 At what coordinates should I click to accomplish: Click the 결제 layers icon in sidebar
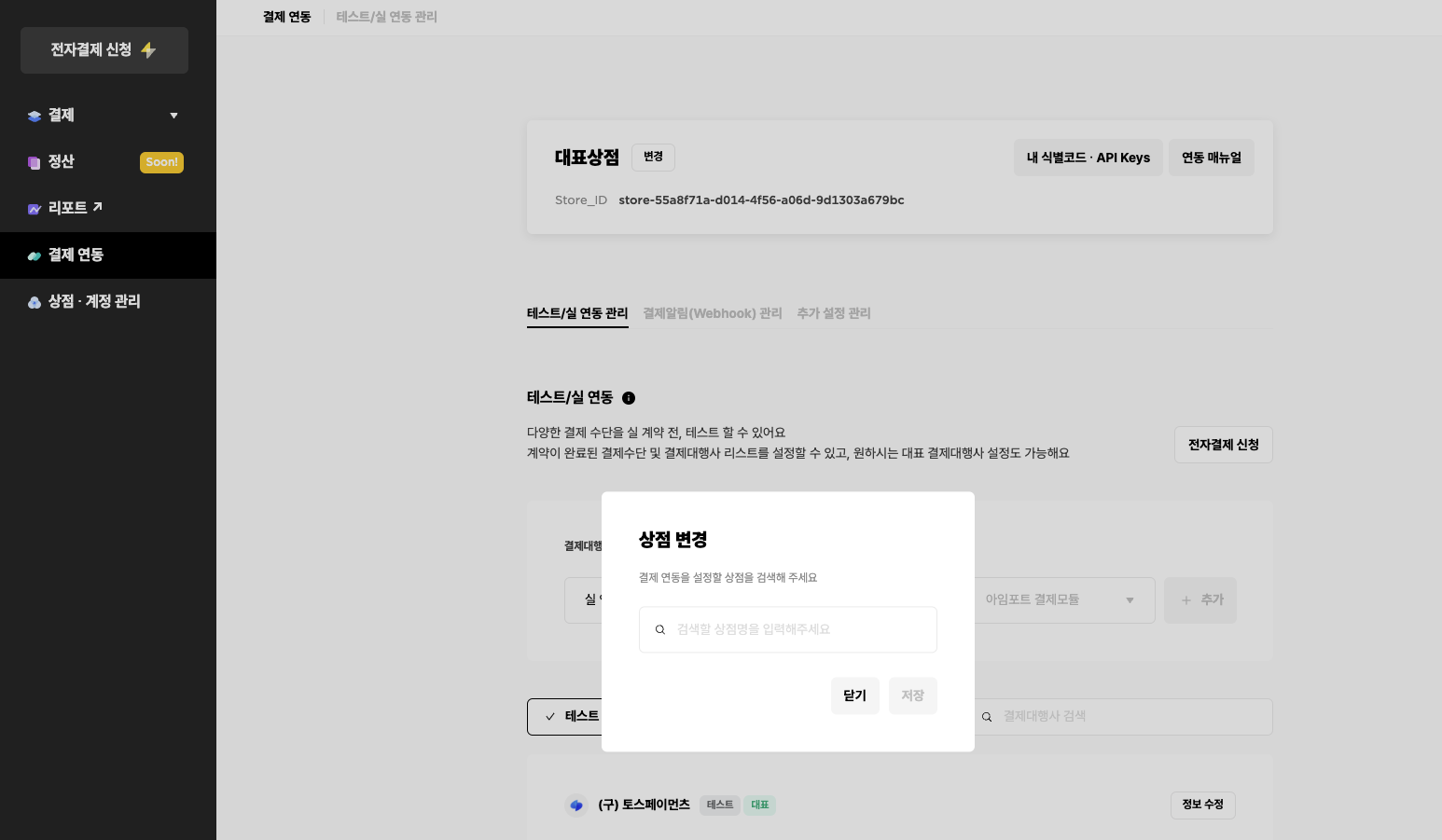(x=35, y=116)
